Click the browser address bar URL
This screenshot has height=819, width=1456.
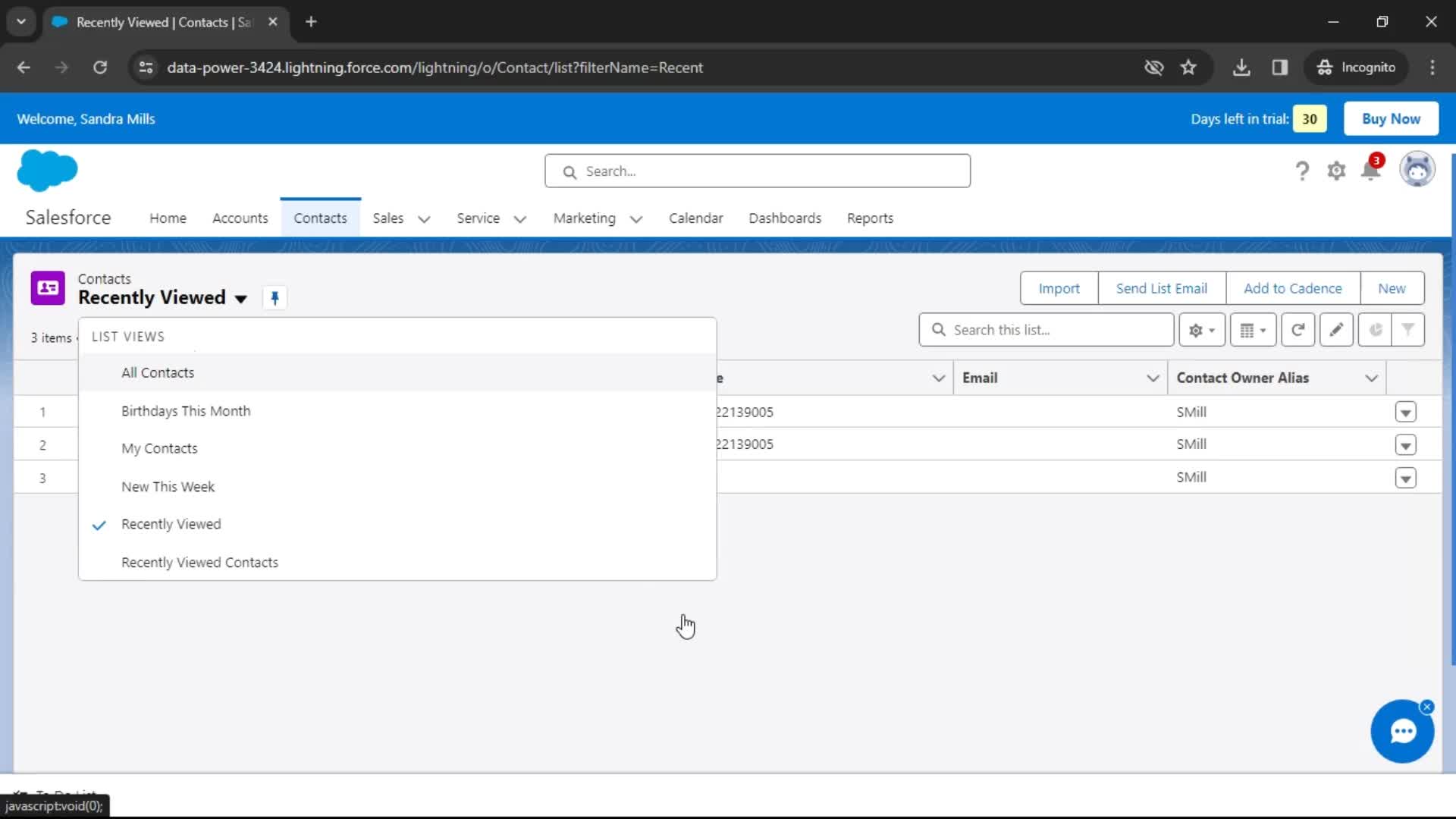pos(435,67)
